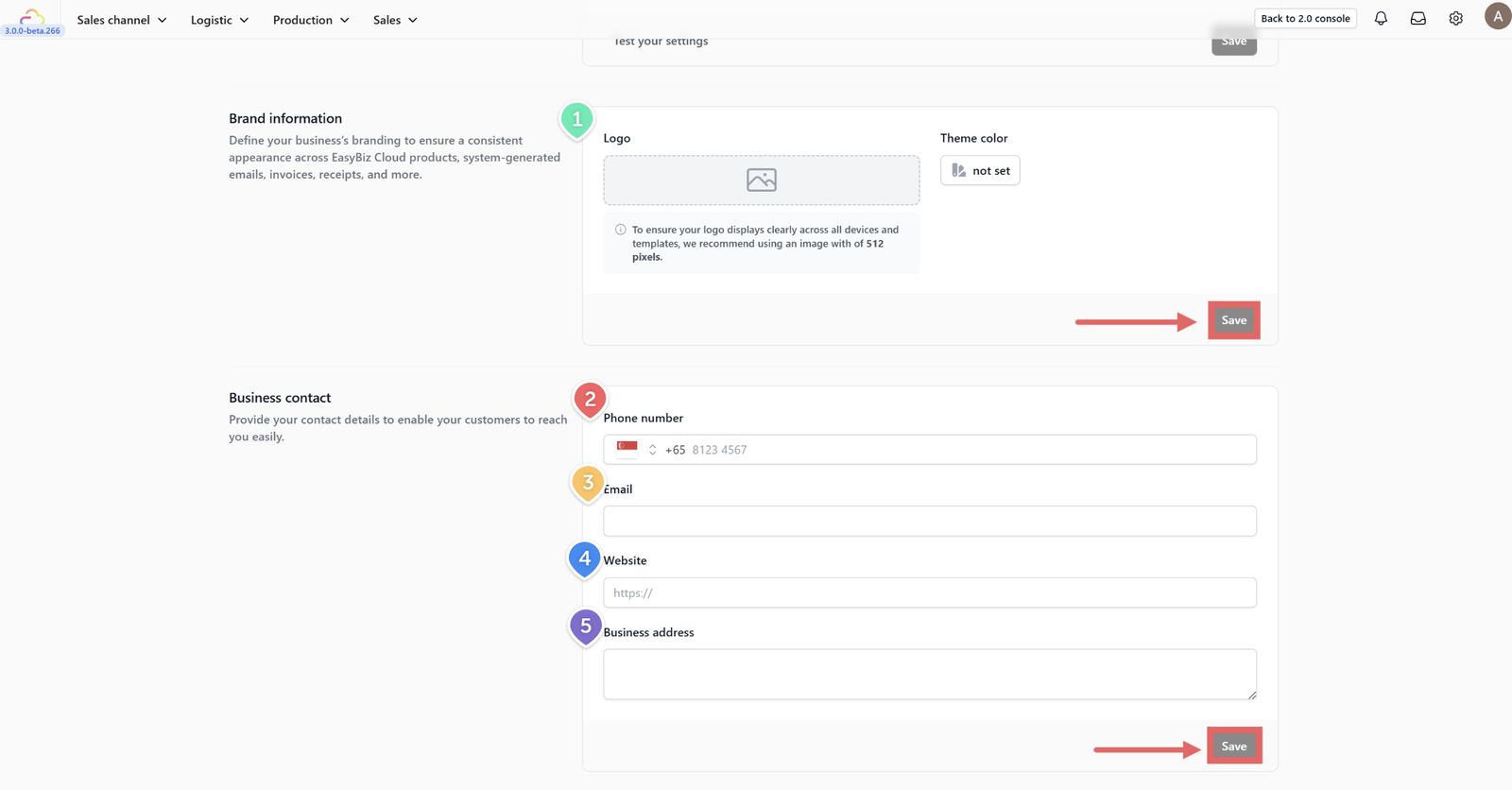Click Back to 2.0 console button
Viewport: 1512px width, 790px height.
1305,18
